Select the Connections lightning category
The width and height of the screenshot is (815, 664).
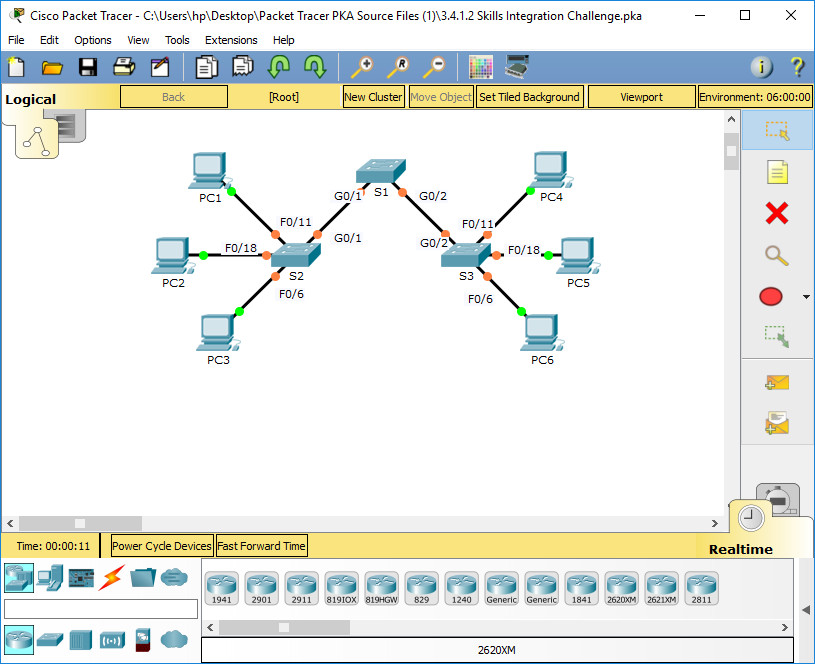[x=112, y=577]
